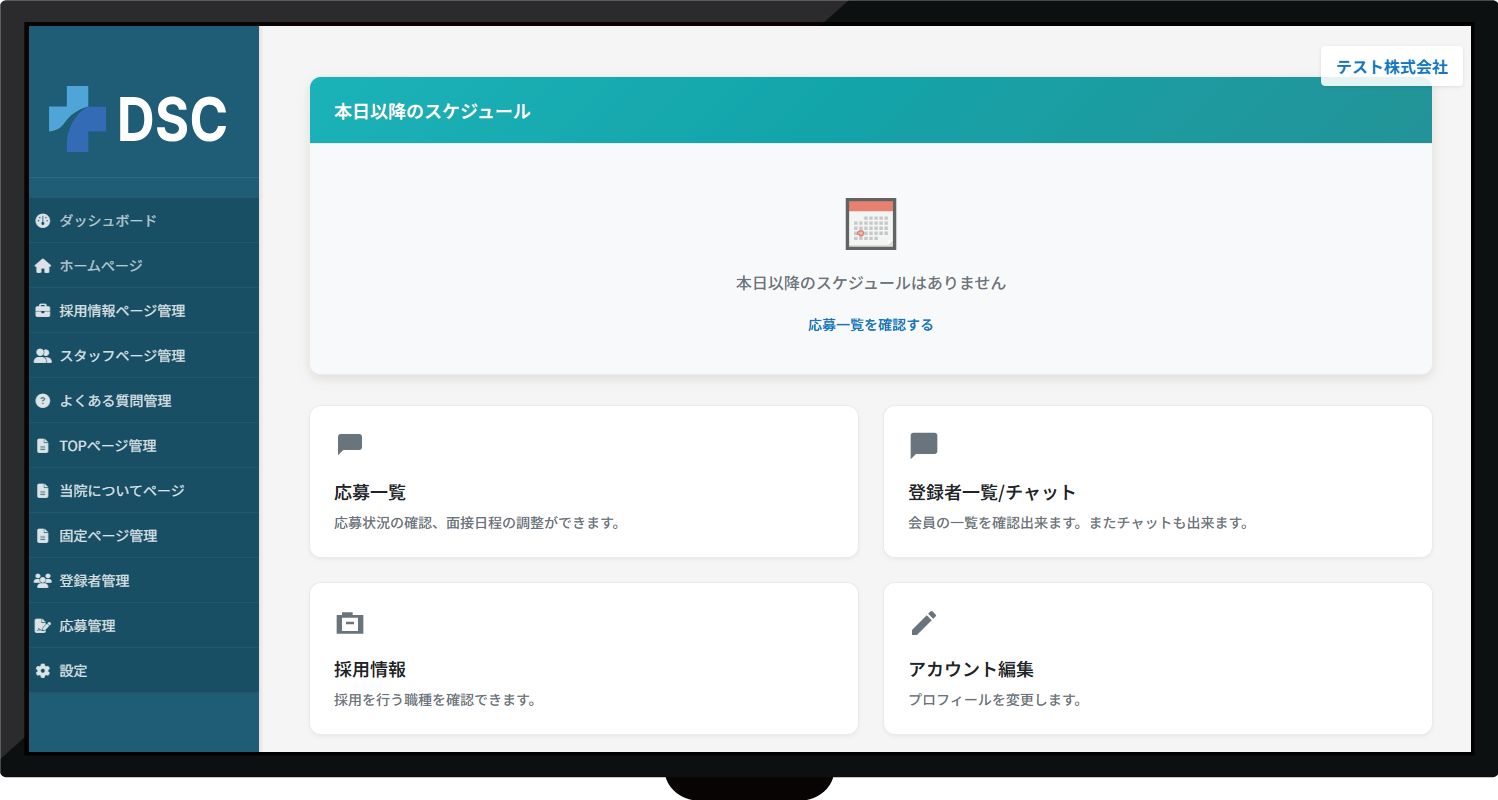Image resolution: width=1498 pixels, height=800 pixels.
Task: Select the briefcase icon on the 採用情報 card
Action: tap(350, 622)
